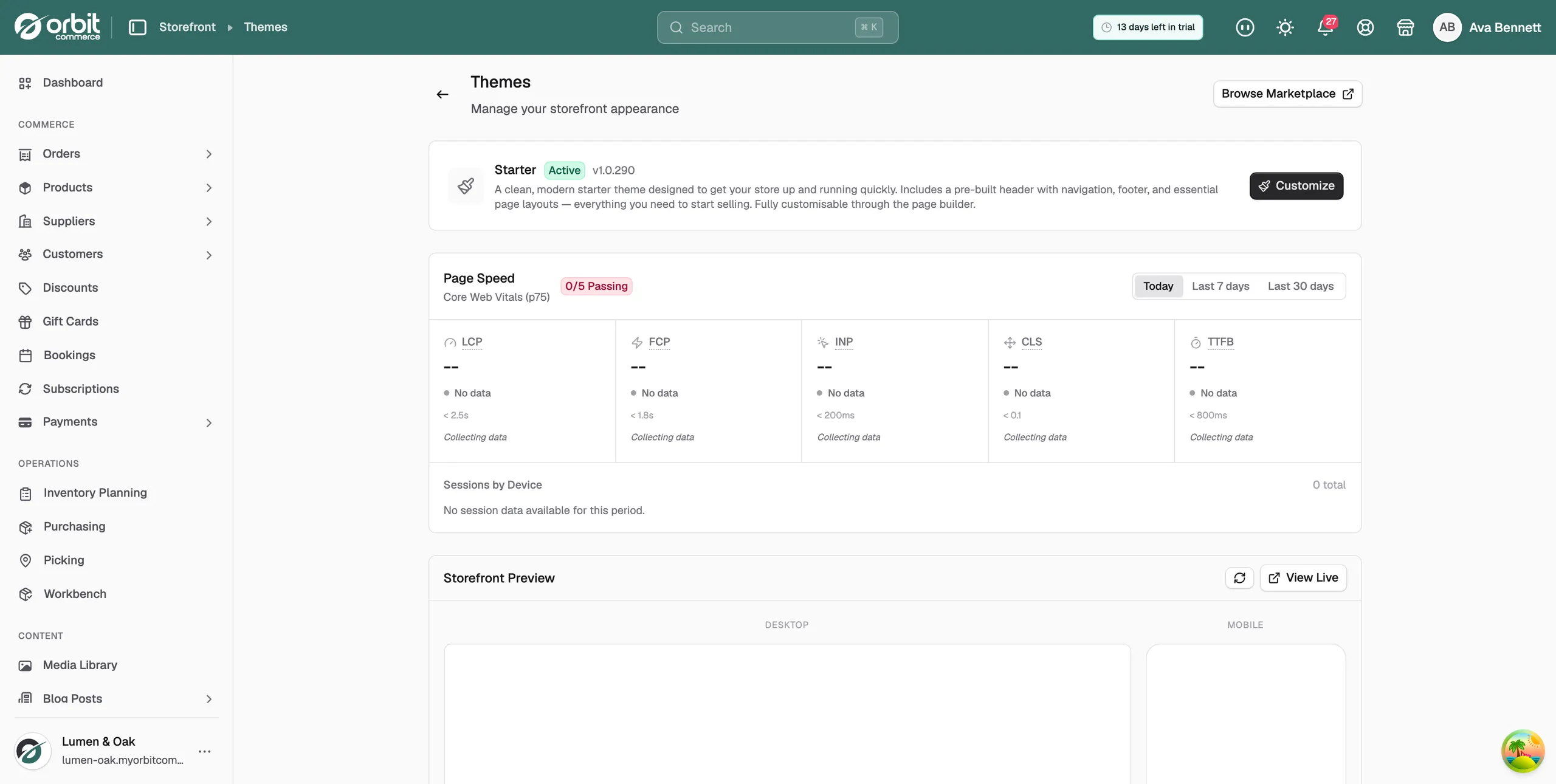Click the Media Library image icon
This screenshot has height=784, width=1556.
(x=25, y=665)
